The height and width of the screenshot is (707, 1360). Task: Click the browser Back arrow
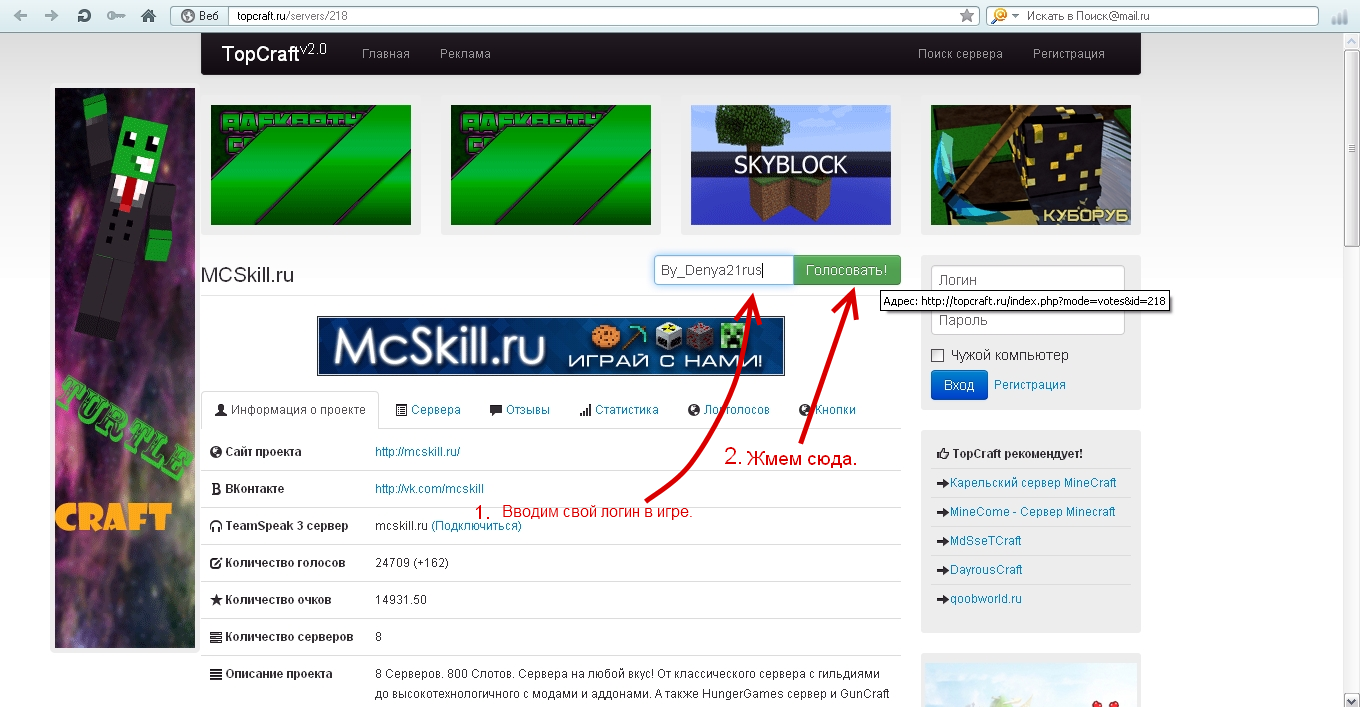(19, 15)
